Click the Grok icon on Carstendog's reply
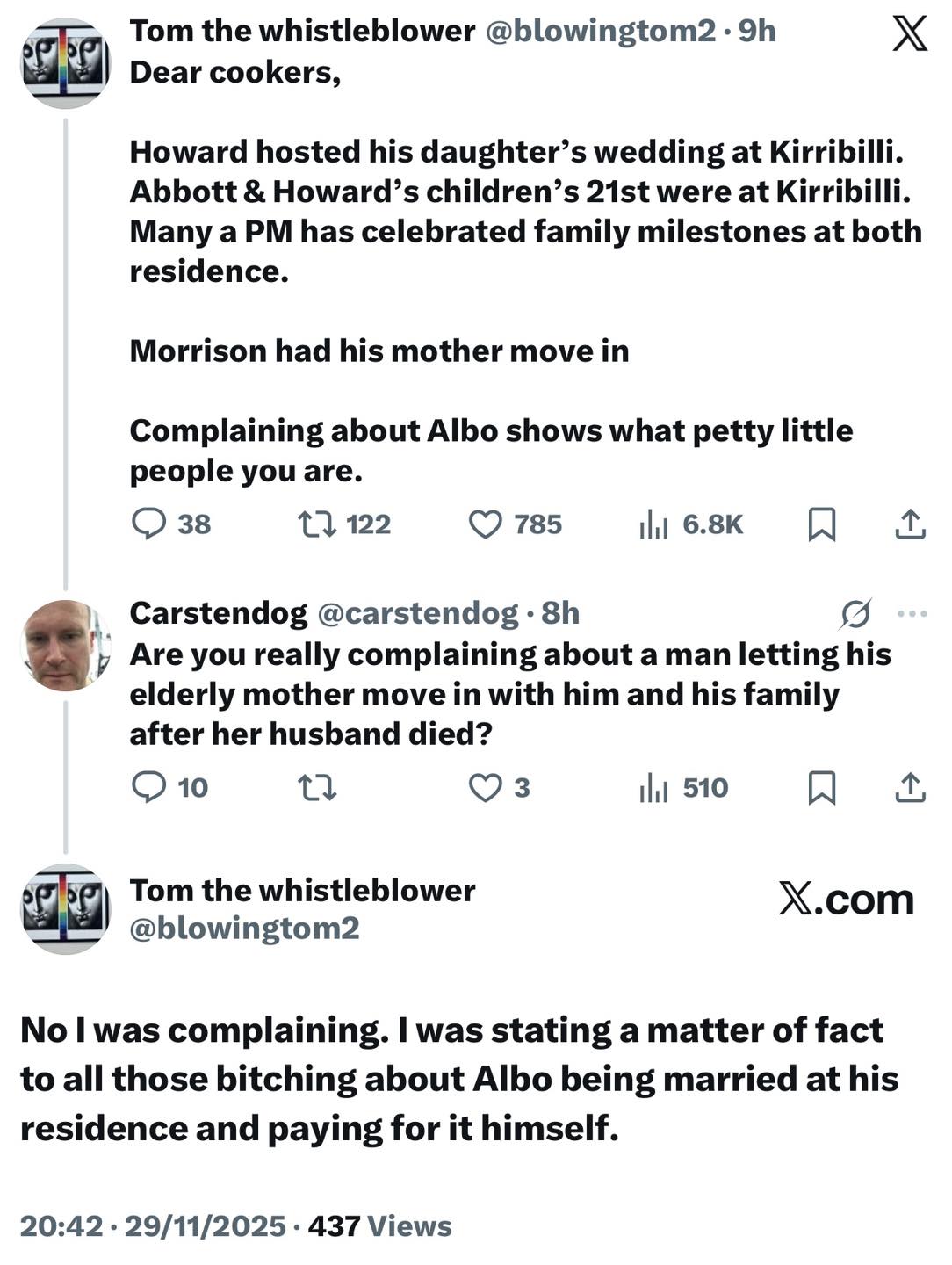Image resolution: width=952 pixels, height=1265 pixels. pyautogui.click(x=855, y=614)
